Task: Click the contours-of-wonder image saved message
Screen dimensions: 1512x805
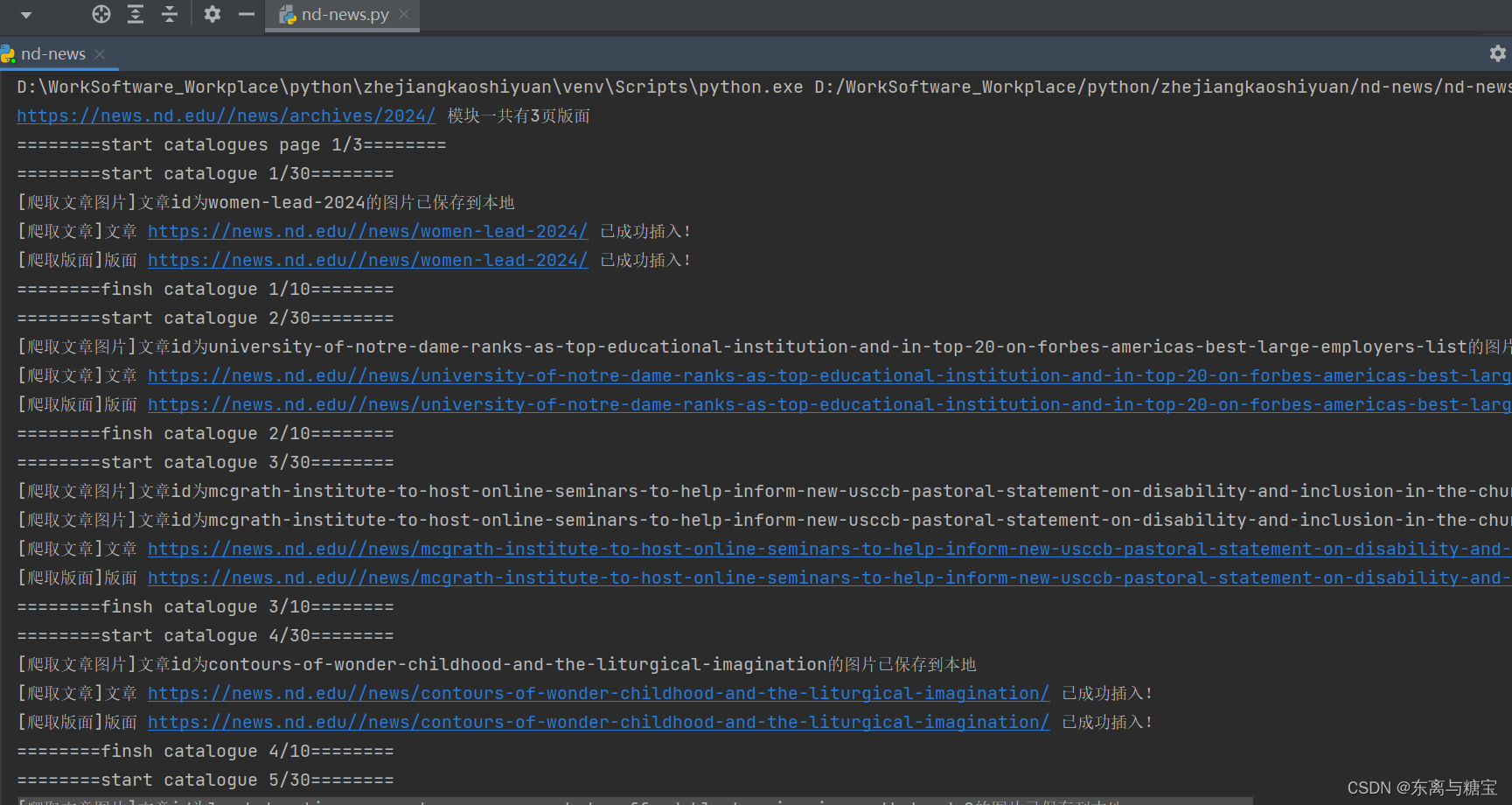Action: click(x=497, y=664)
